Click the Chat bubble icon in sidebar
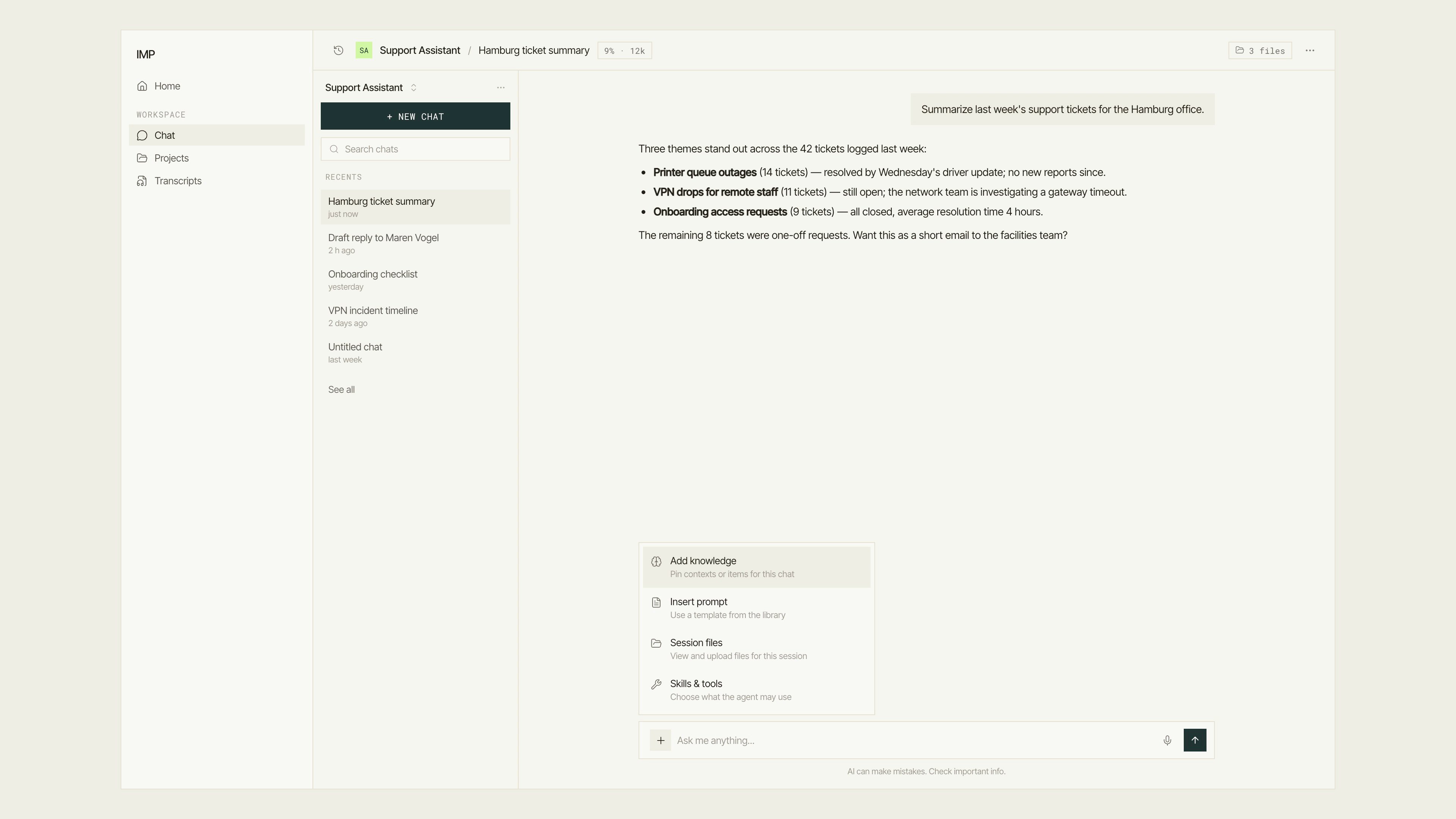The width and height of the screenshot is (1456, 819). click(143, 136)
